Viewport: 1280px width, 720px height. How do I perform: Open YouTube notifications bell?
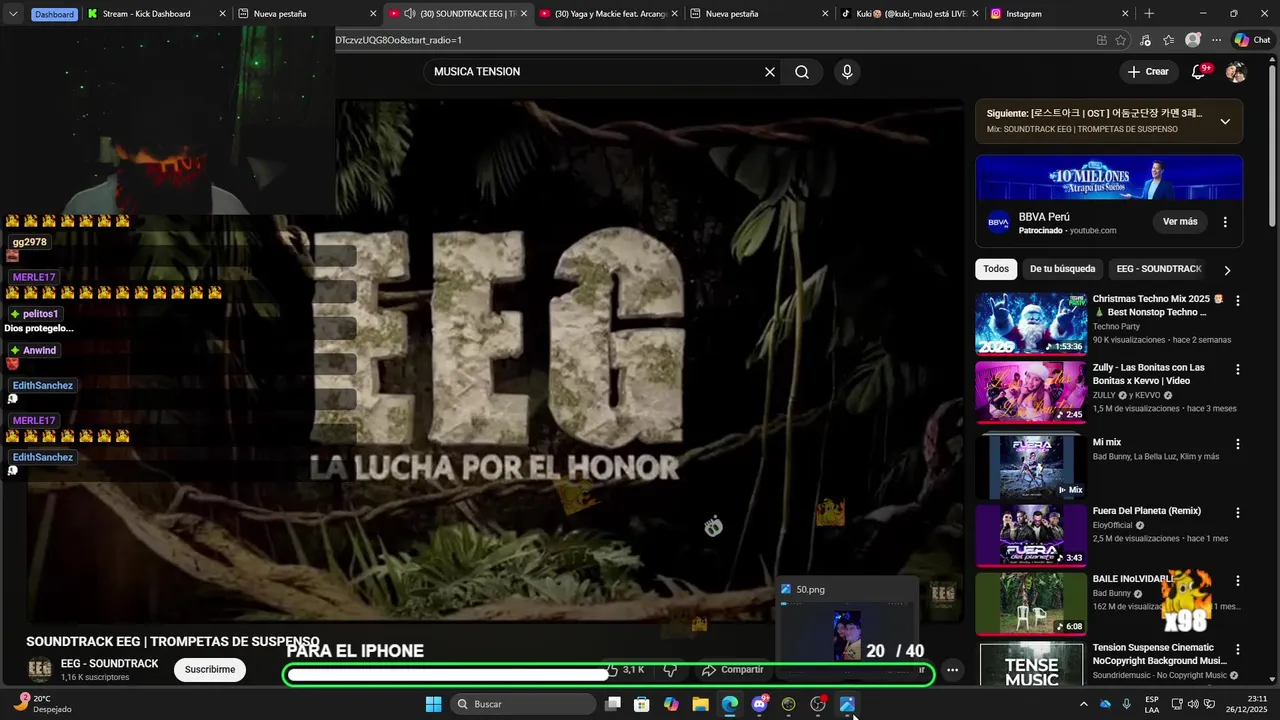(1199, 72)
